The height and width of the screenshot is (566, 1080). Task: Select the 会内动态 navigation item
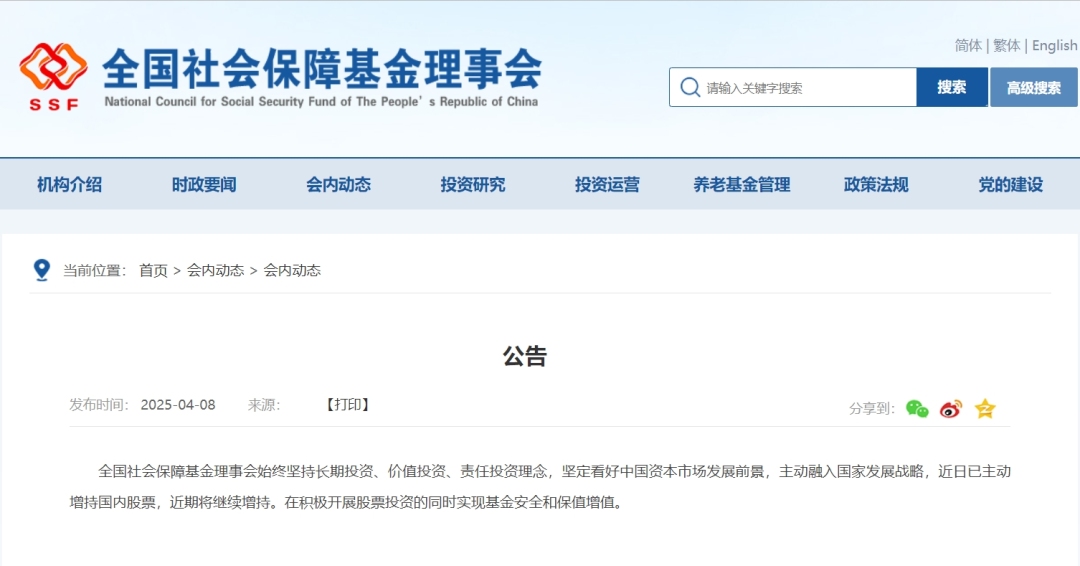click(338, 185)
